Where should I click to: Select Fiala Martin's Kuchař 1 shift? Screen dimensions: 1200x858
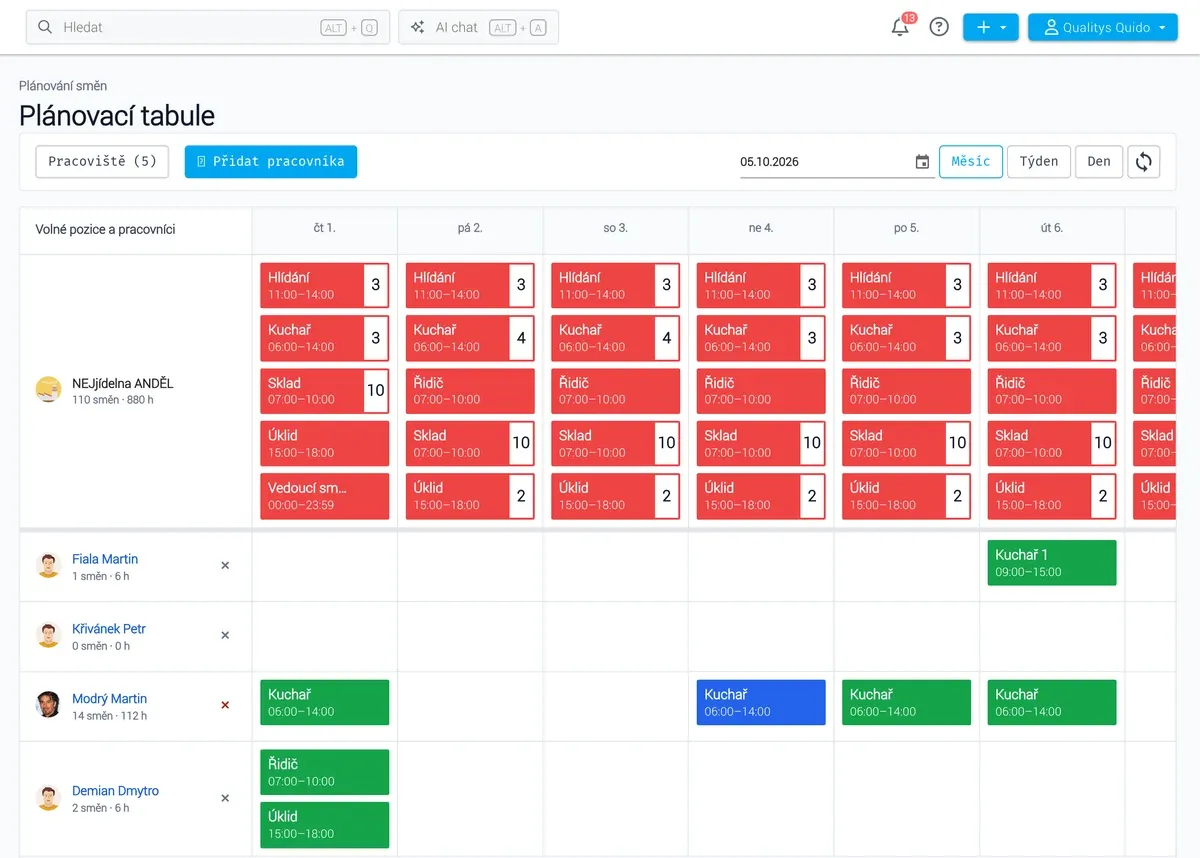pyautogui.click(x=1052, y=563)
